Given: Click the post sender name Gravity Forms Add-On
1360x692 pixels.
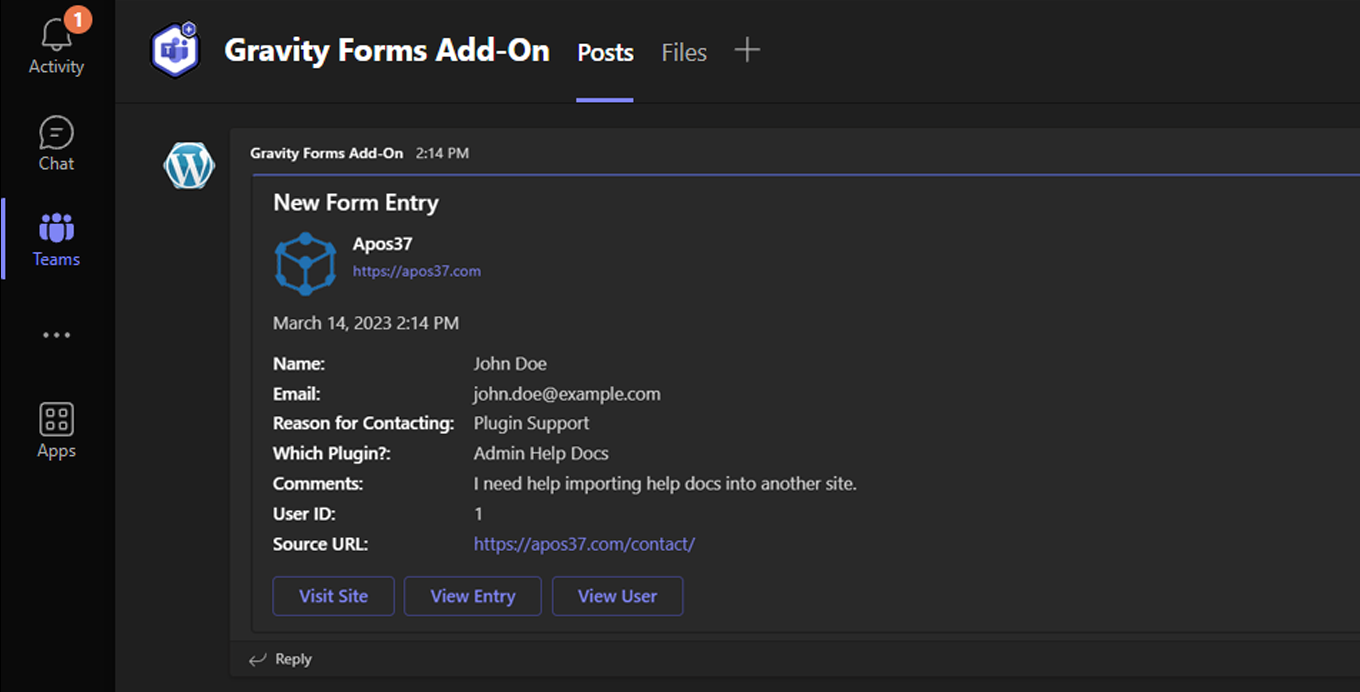Looking at the screenshot, I should click(326, 153).
